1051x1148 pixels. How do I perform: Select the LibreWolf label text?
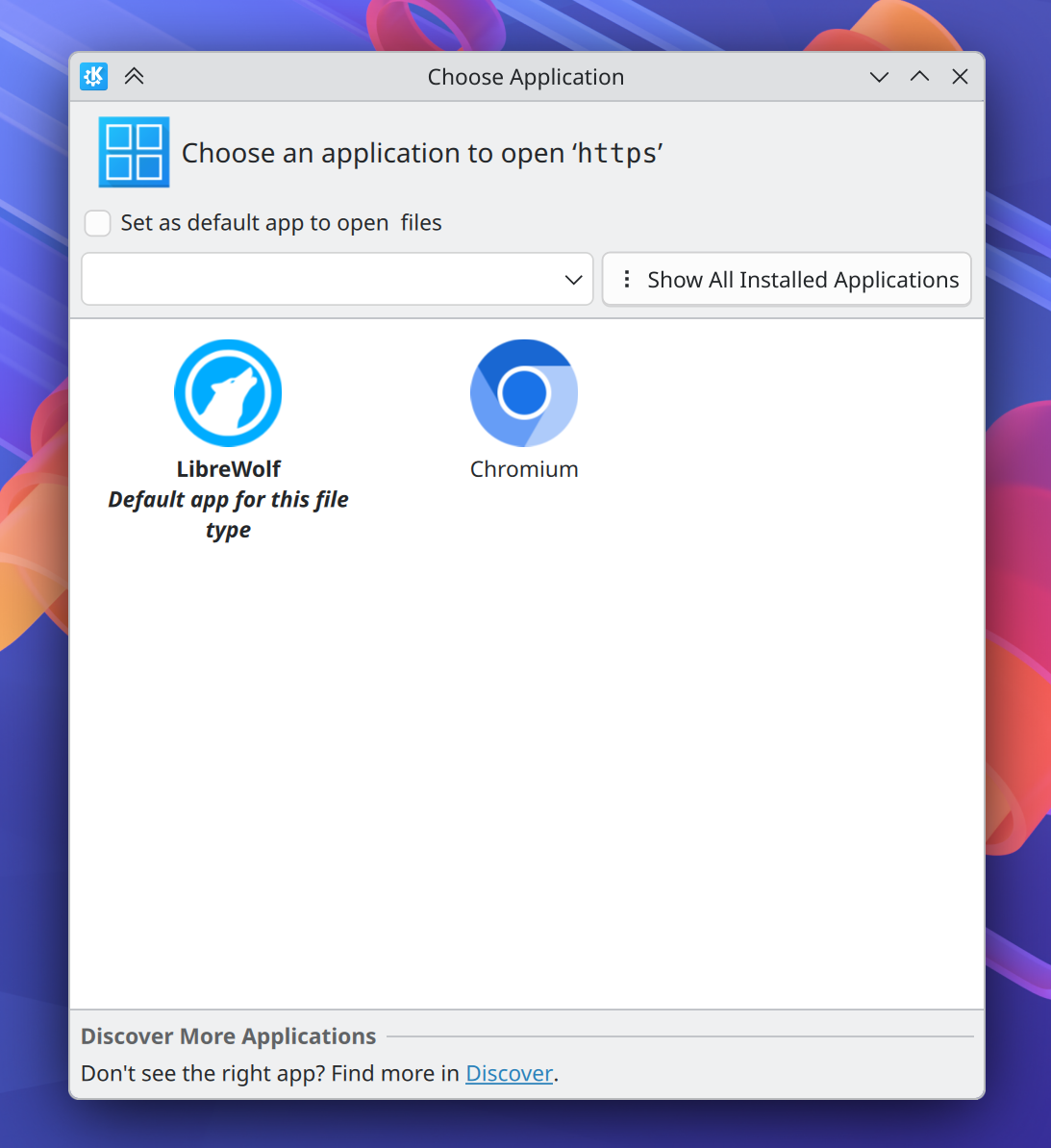pos(228,468)
